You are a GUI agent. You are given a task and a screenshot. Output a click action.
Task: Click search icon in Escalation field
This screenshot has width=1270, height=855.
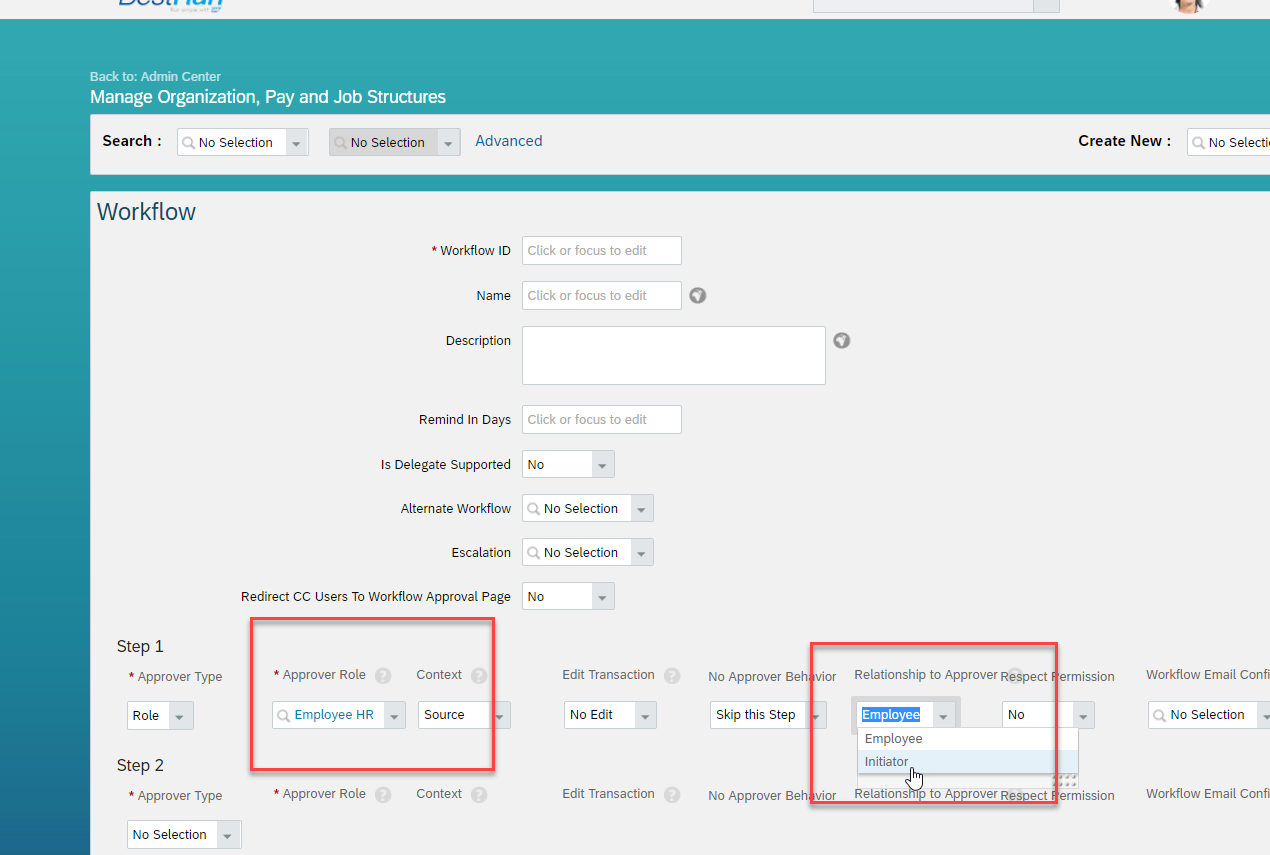coord(534,553)
